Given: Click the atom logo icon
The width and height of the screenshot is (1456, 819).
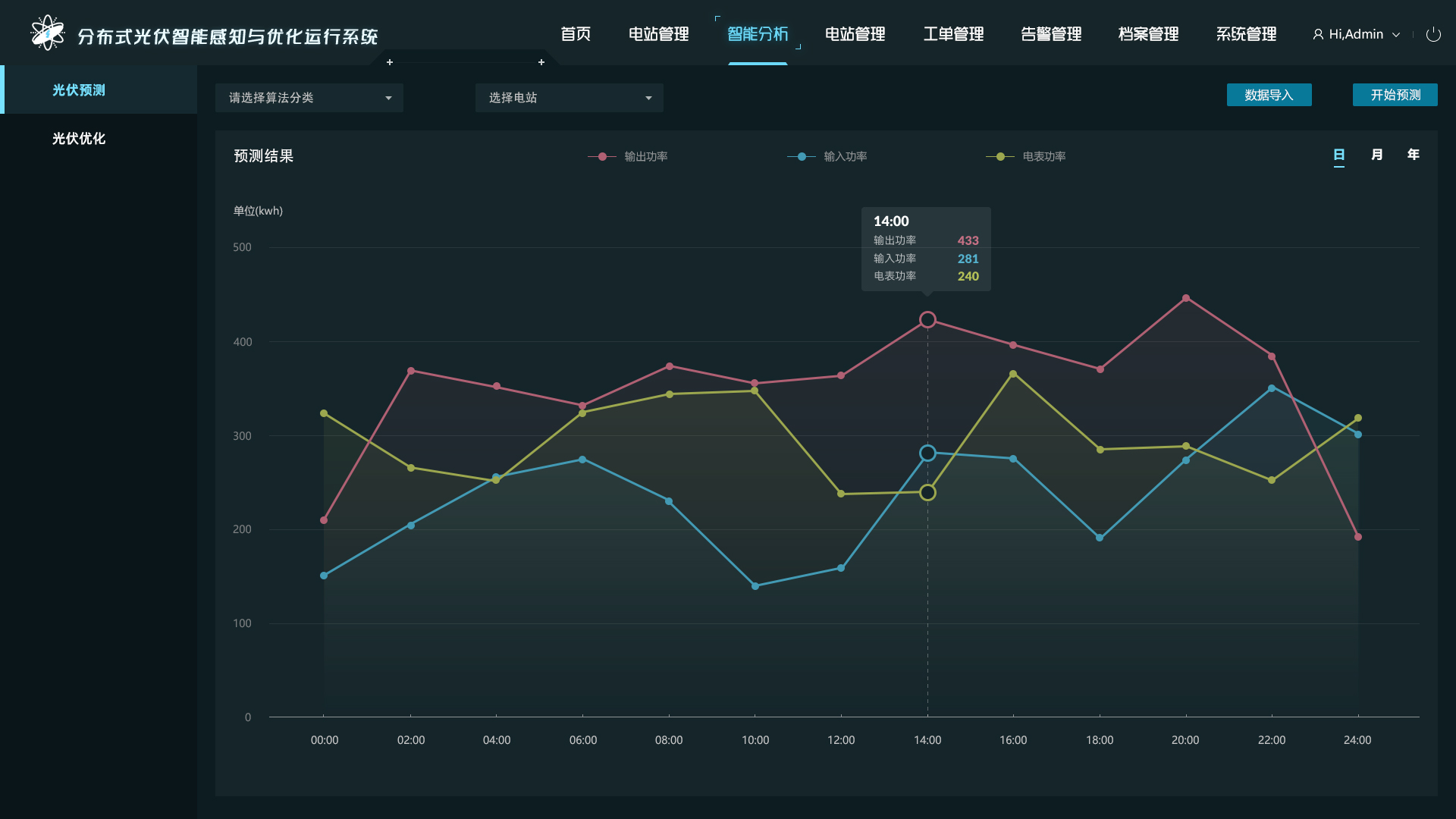Looking at the screenshot, I should point(48,33).
